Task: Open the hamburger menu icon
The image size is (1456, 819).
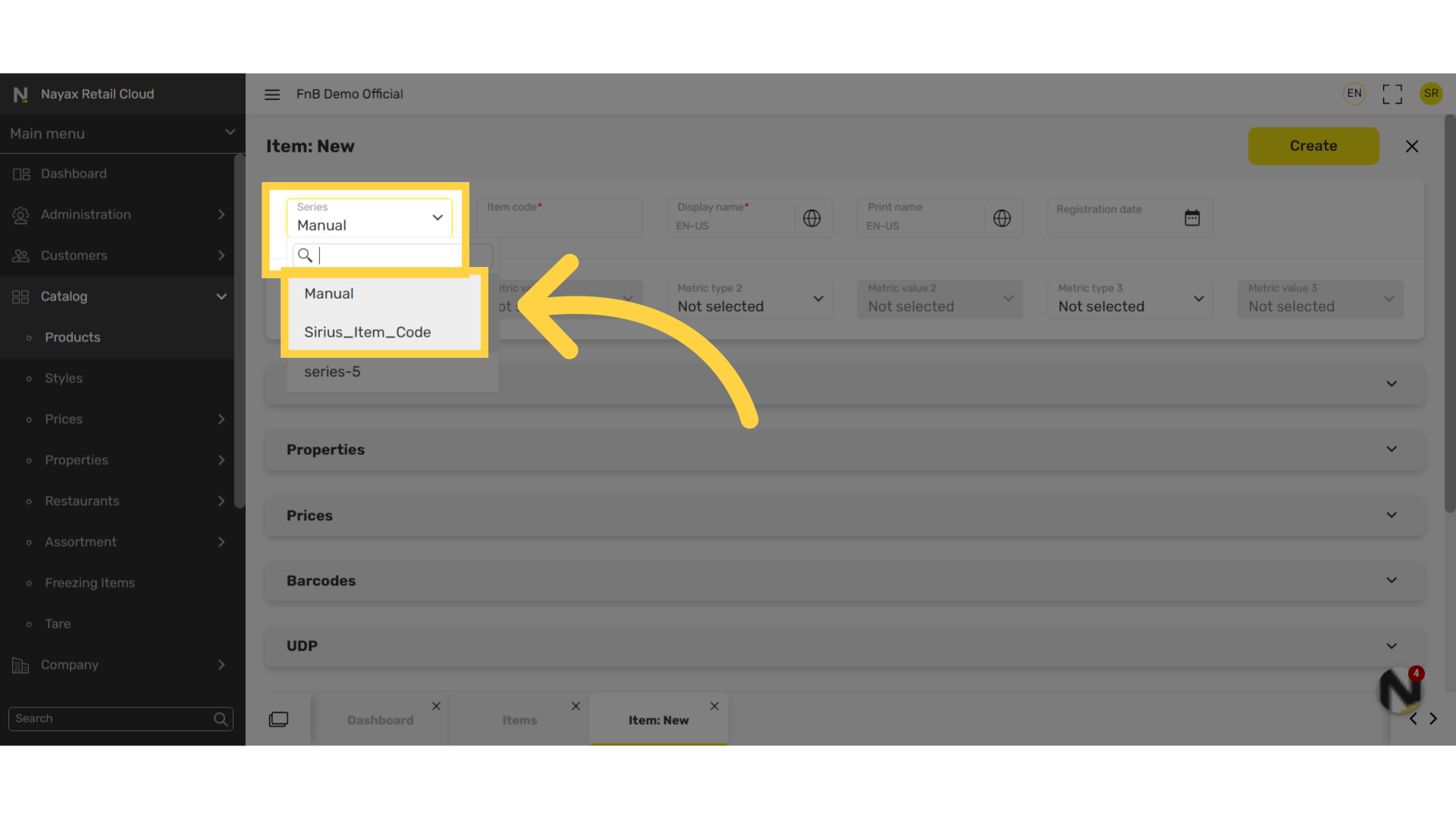Action: 272,94
